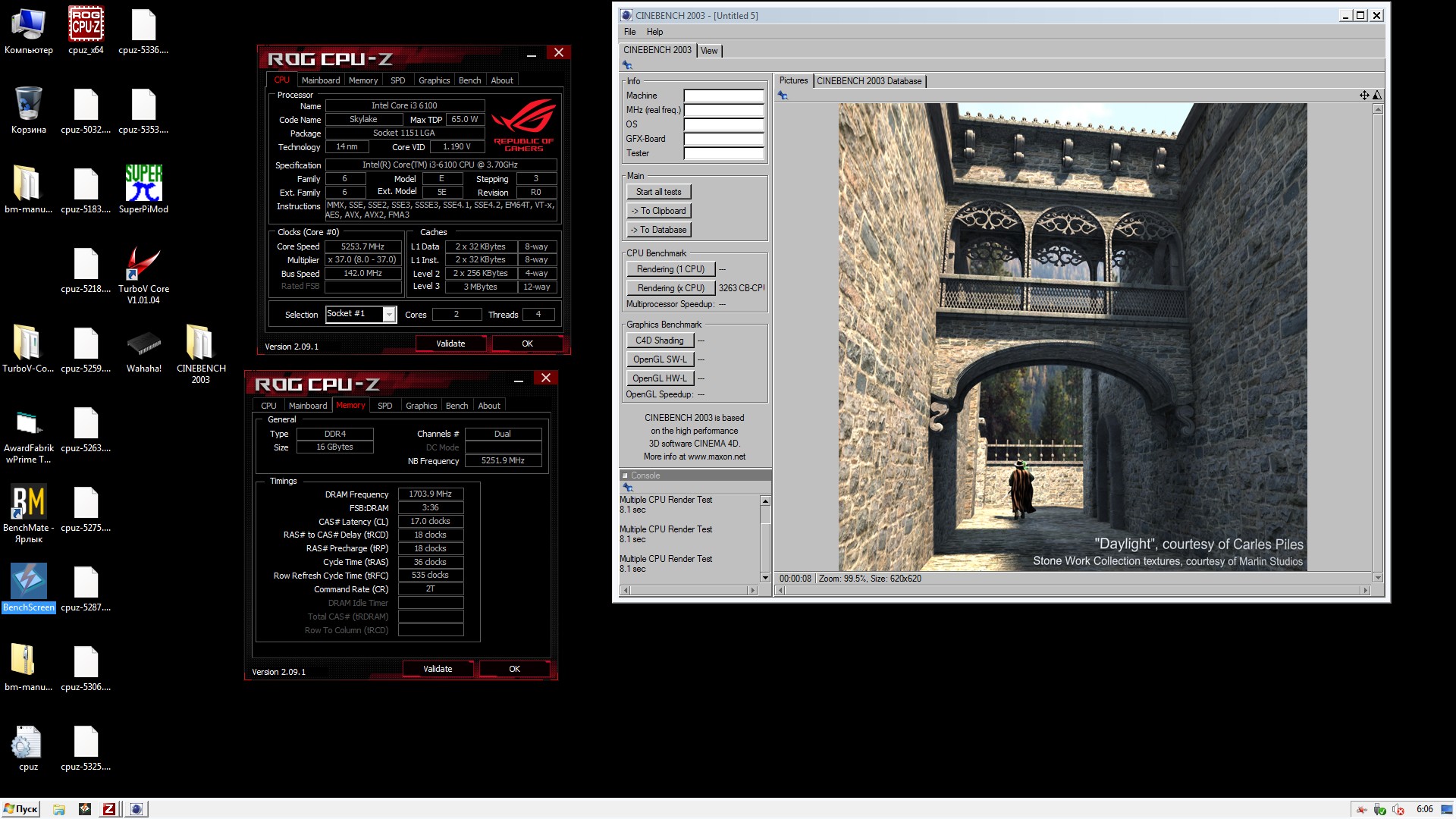This screenshot has width=1456, height=819.
Task: Open SPD tab in upper CPU-Z window
Action: click(x=398, y=80)
